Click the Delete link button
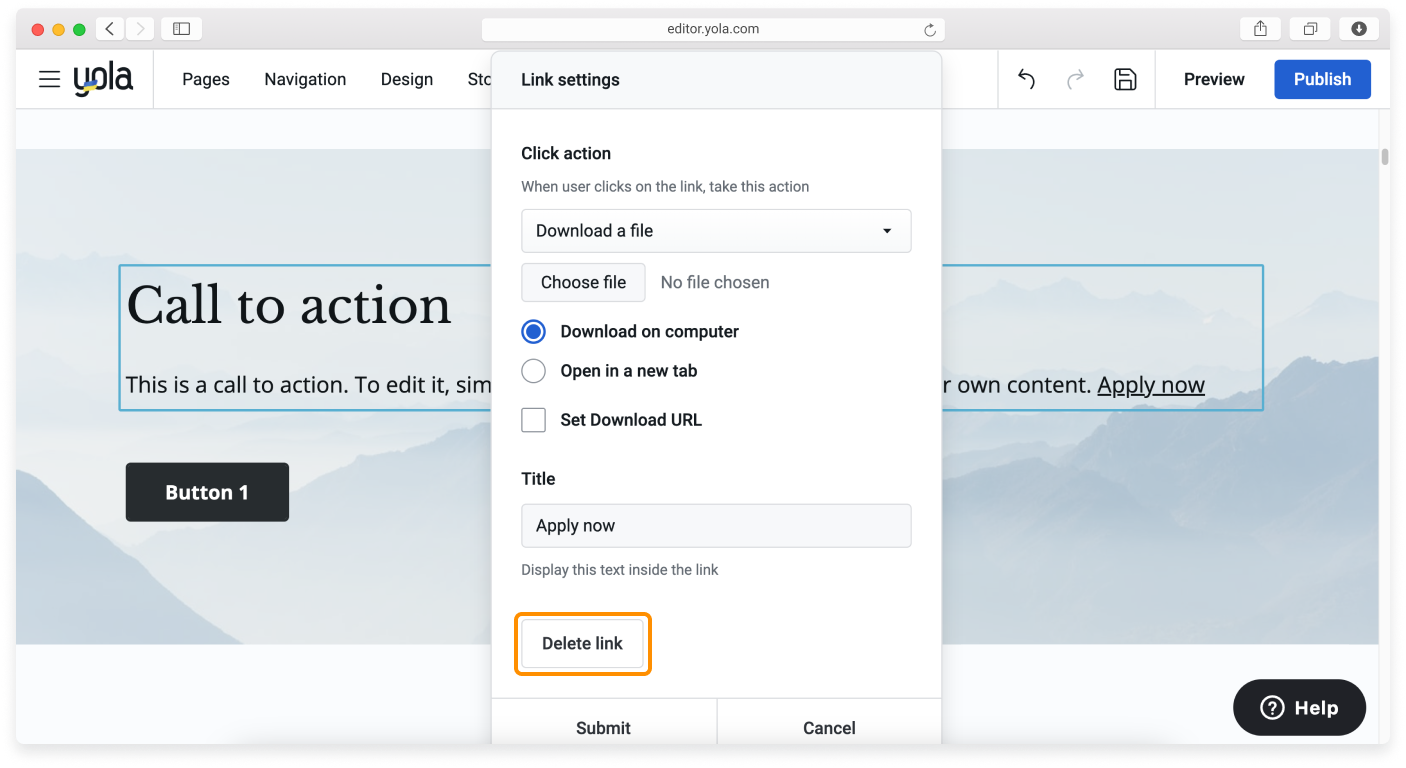This screenshot has height=768, width=1406. pos(583,643)
